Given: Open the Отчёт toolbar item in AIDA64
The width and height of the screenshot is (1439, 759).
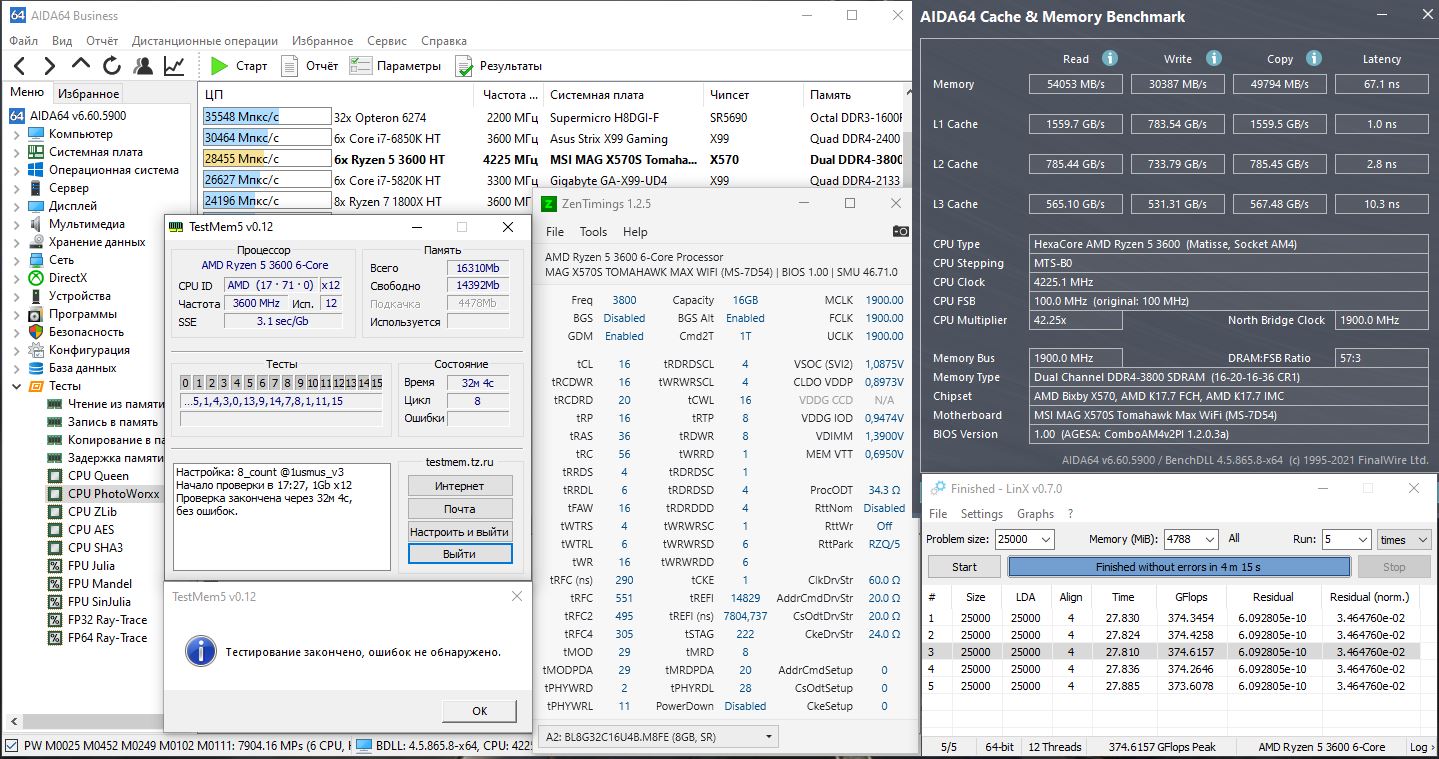Looking at the screenshot, I should 310,66.
